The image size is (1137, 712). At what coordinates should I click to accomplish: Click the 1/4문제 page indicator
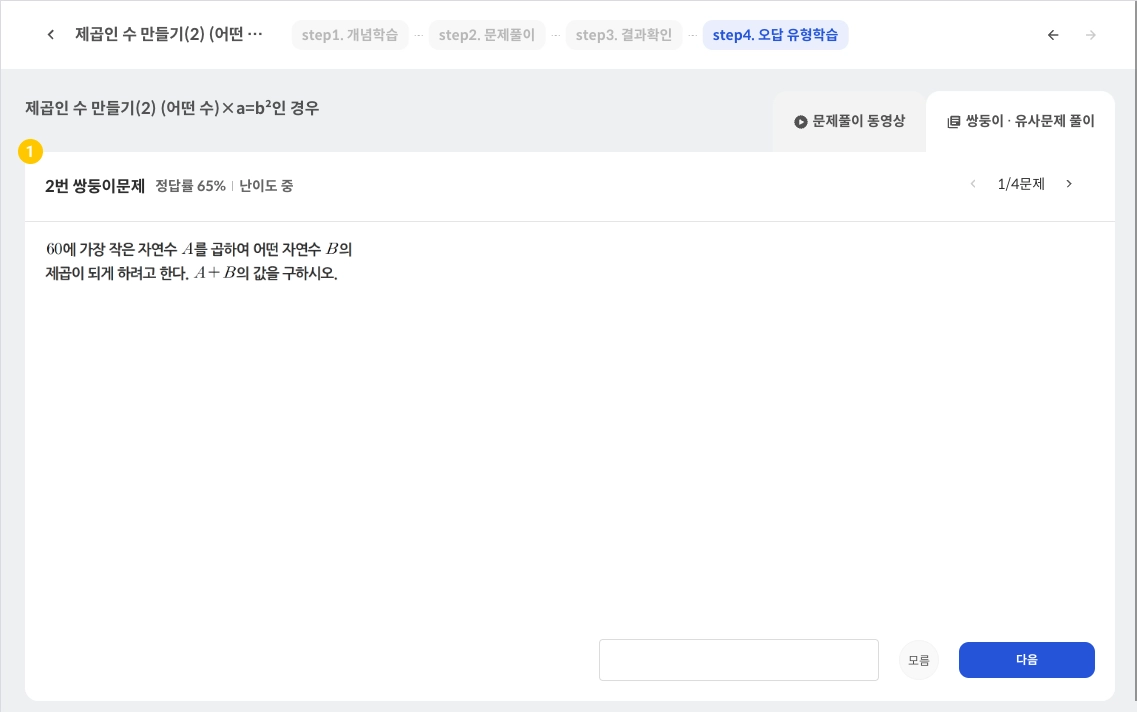(x=1021, y=184)
